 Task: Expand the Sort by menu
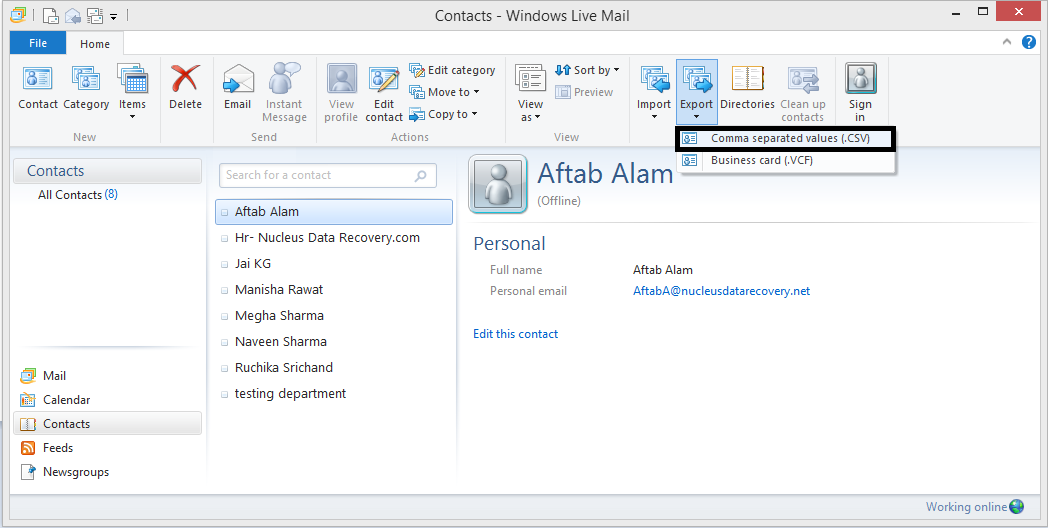tap(587, 70)
